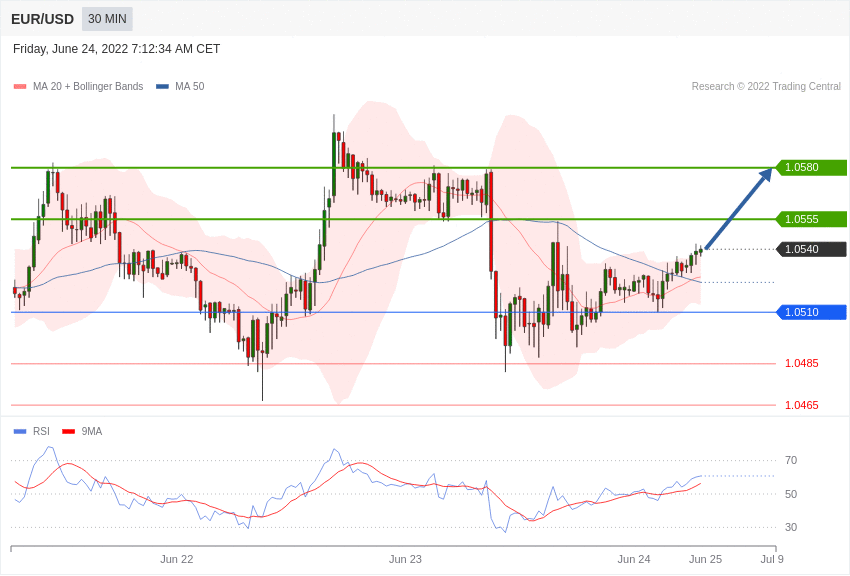Click the 1.0540 current price tag

[812, 249]
